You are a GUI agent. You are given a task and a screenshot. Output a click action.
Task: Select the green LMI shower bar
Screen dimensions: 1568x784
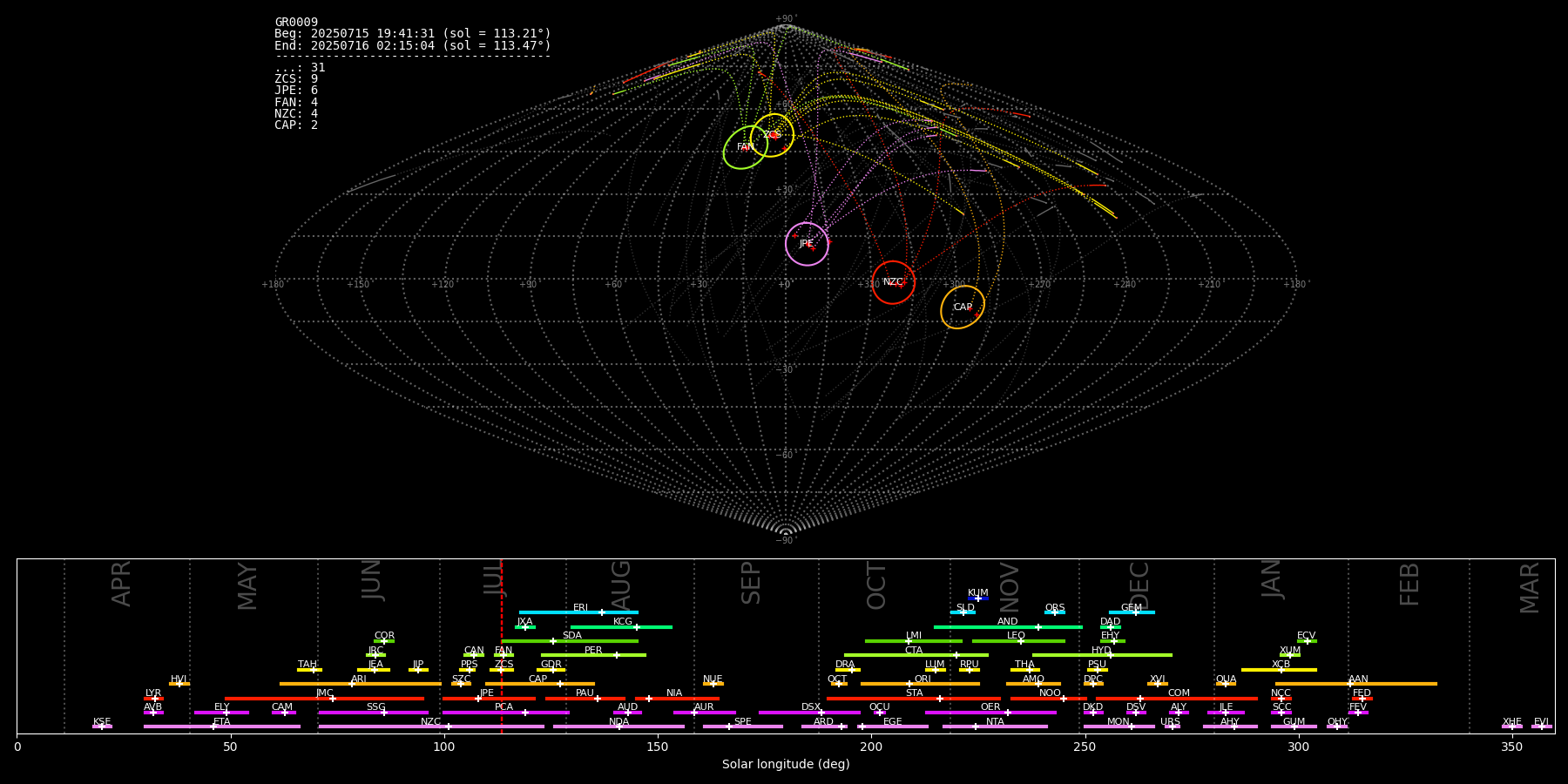pyautogui.click(x=914, y=641)
